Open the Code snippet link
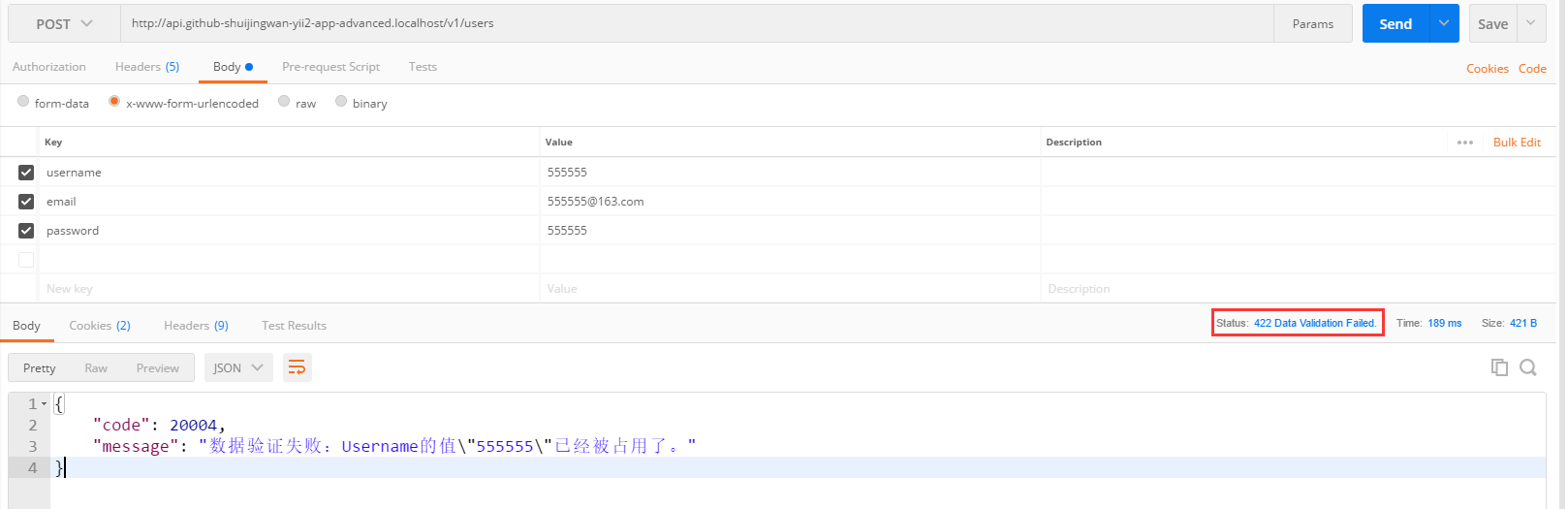The height and width of the screenshot is (509, 1568). (x=1532, y=69)
